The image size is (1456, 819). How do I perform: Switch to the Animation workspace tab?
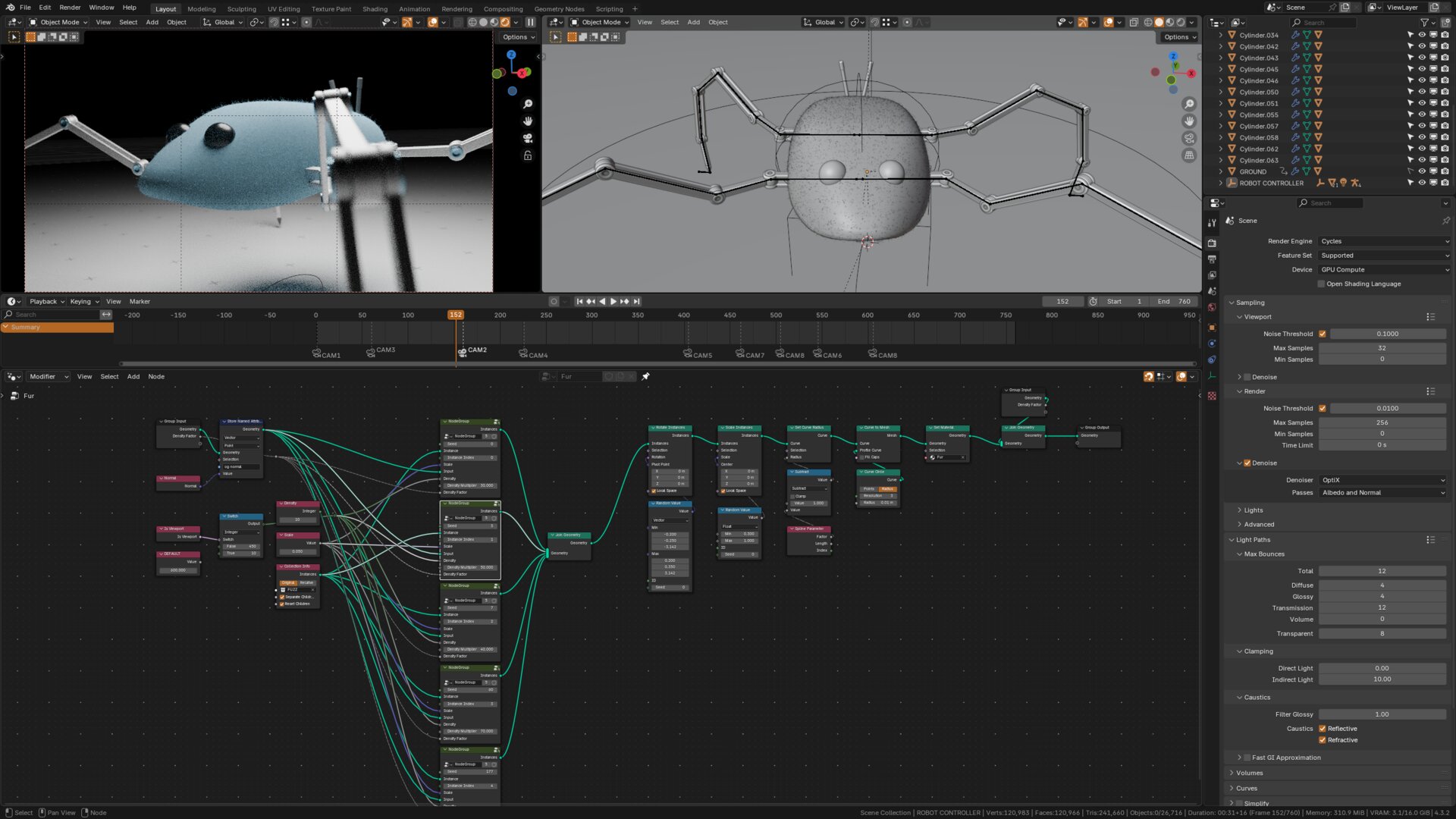pos(414,9)
